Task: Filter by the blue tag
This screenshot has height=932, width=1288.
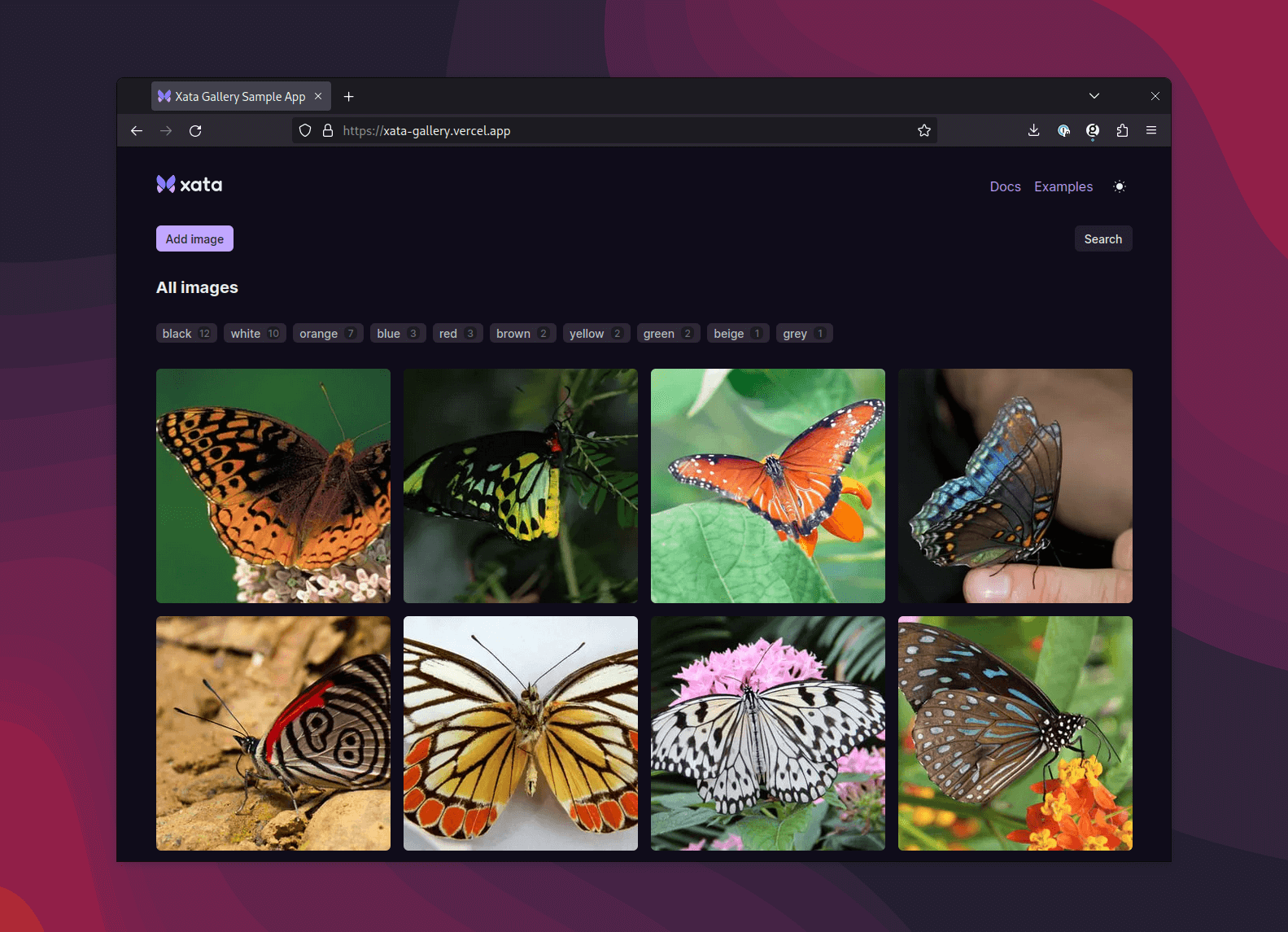Action: click(398, 333)
